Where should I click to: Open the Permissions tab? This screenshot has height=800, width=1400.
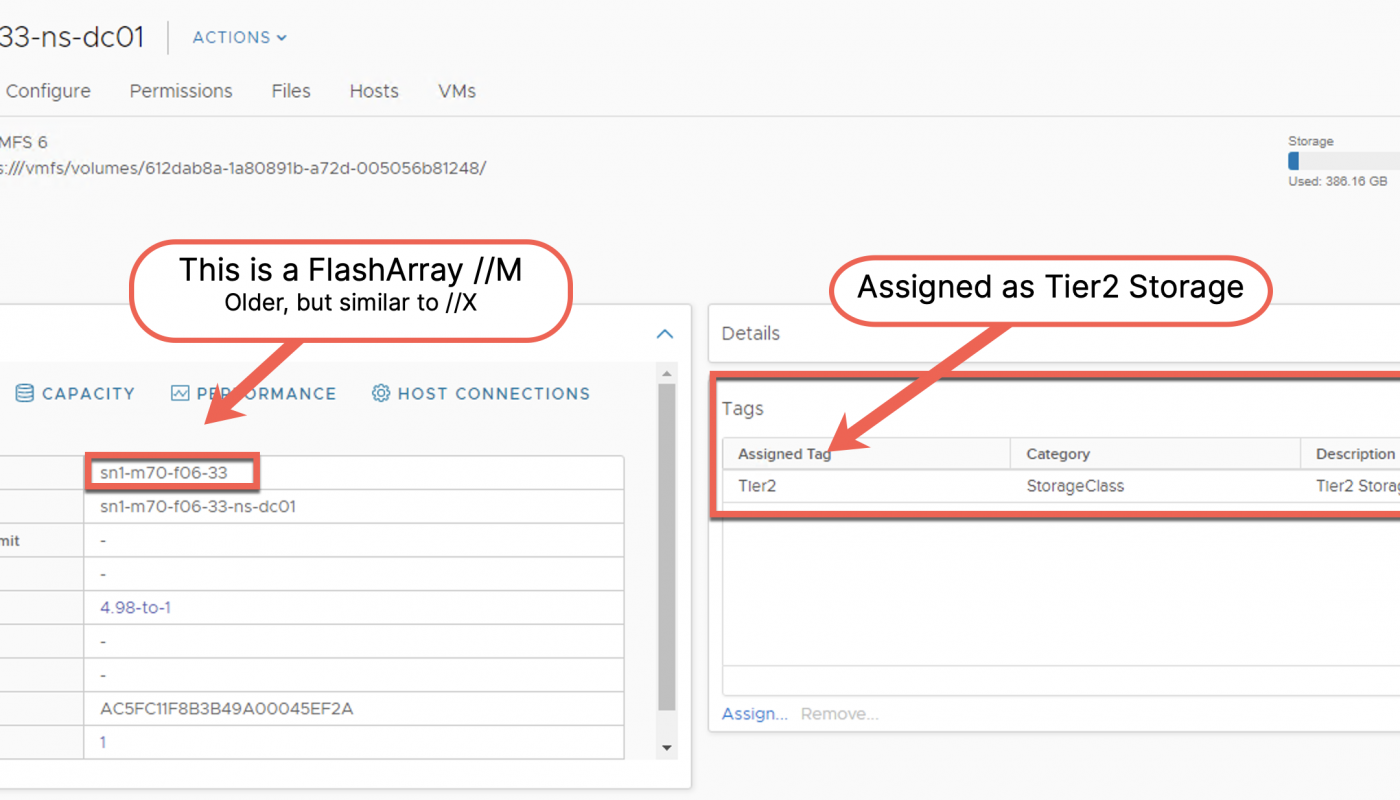pyautogui.click(x=181, y=91)
